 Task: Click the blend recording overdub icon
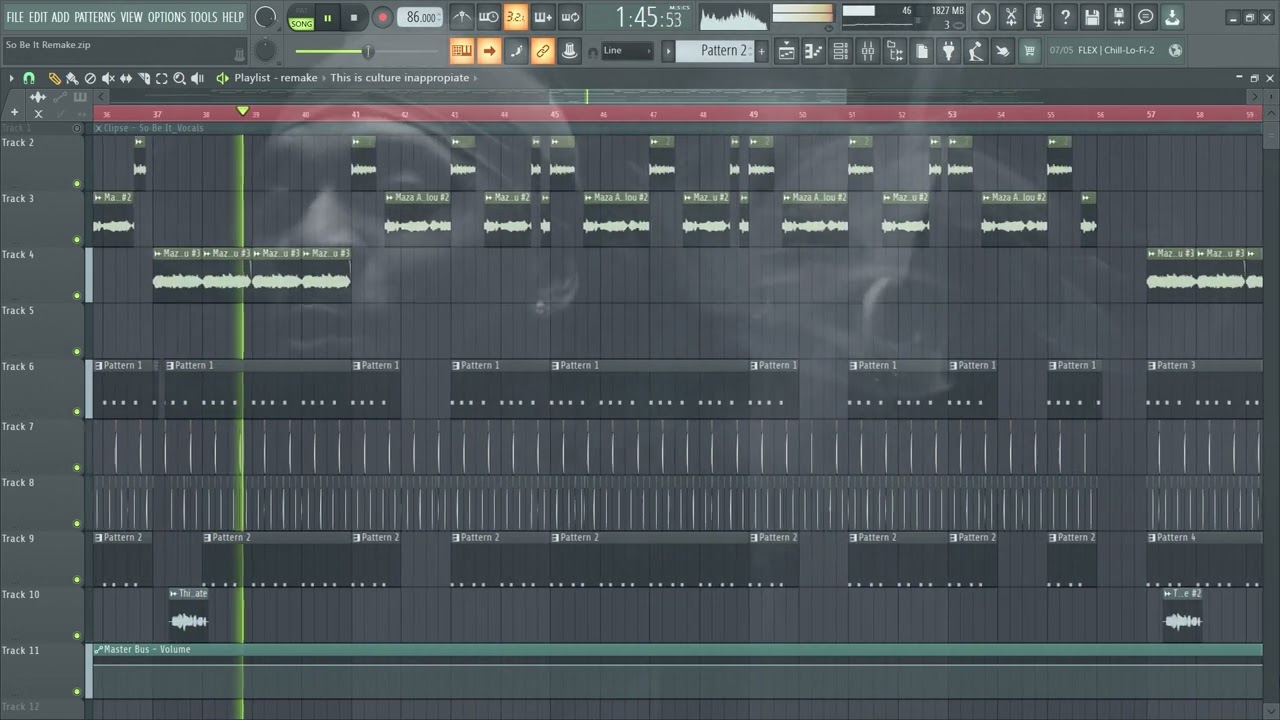[x=543, y=17]
